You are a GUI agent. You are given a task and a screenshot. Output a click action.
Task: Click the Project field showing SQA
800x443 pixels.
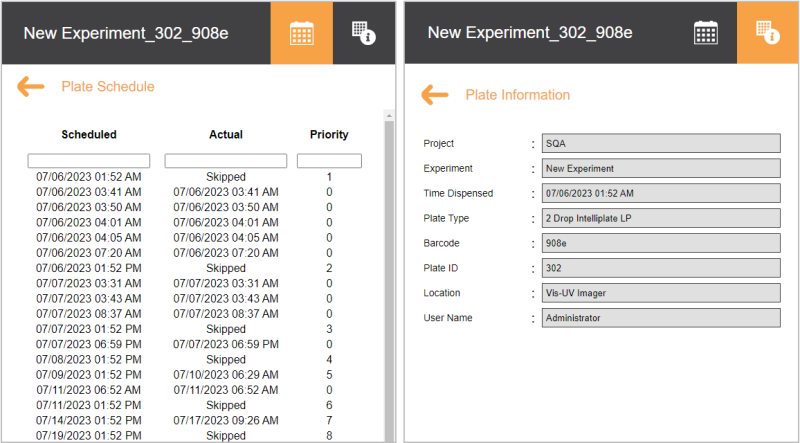(x=661, y=143)
